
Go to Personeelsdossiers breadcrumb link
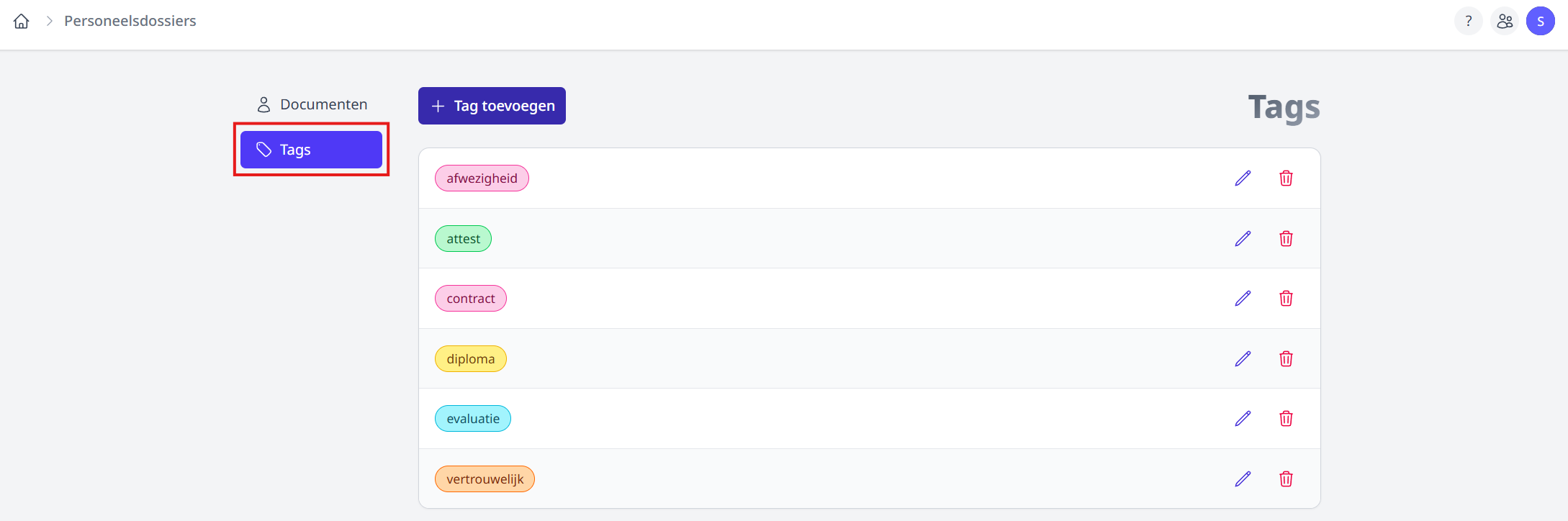point(130,22)
